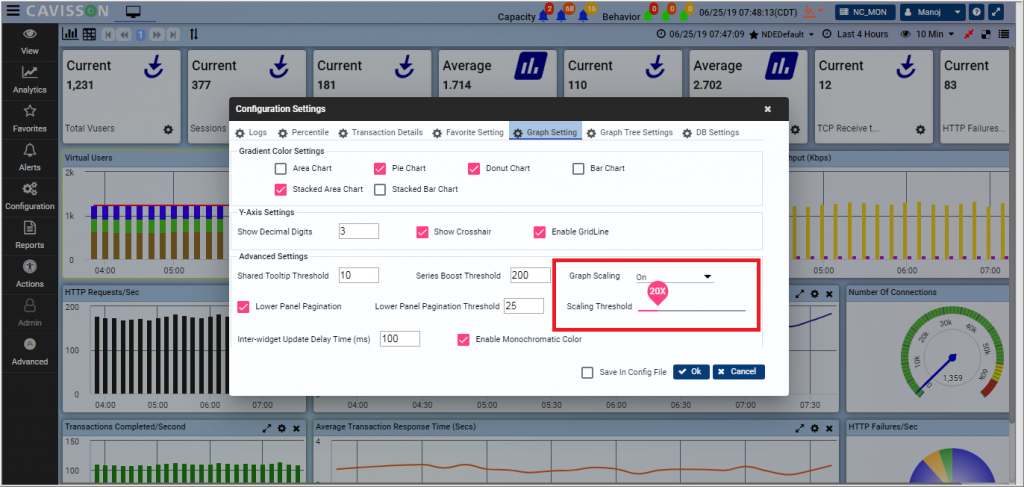Open settings gear on Total Vusers widget
The height and width of the screenshot is (487, 1024).
168,130
